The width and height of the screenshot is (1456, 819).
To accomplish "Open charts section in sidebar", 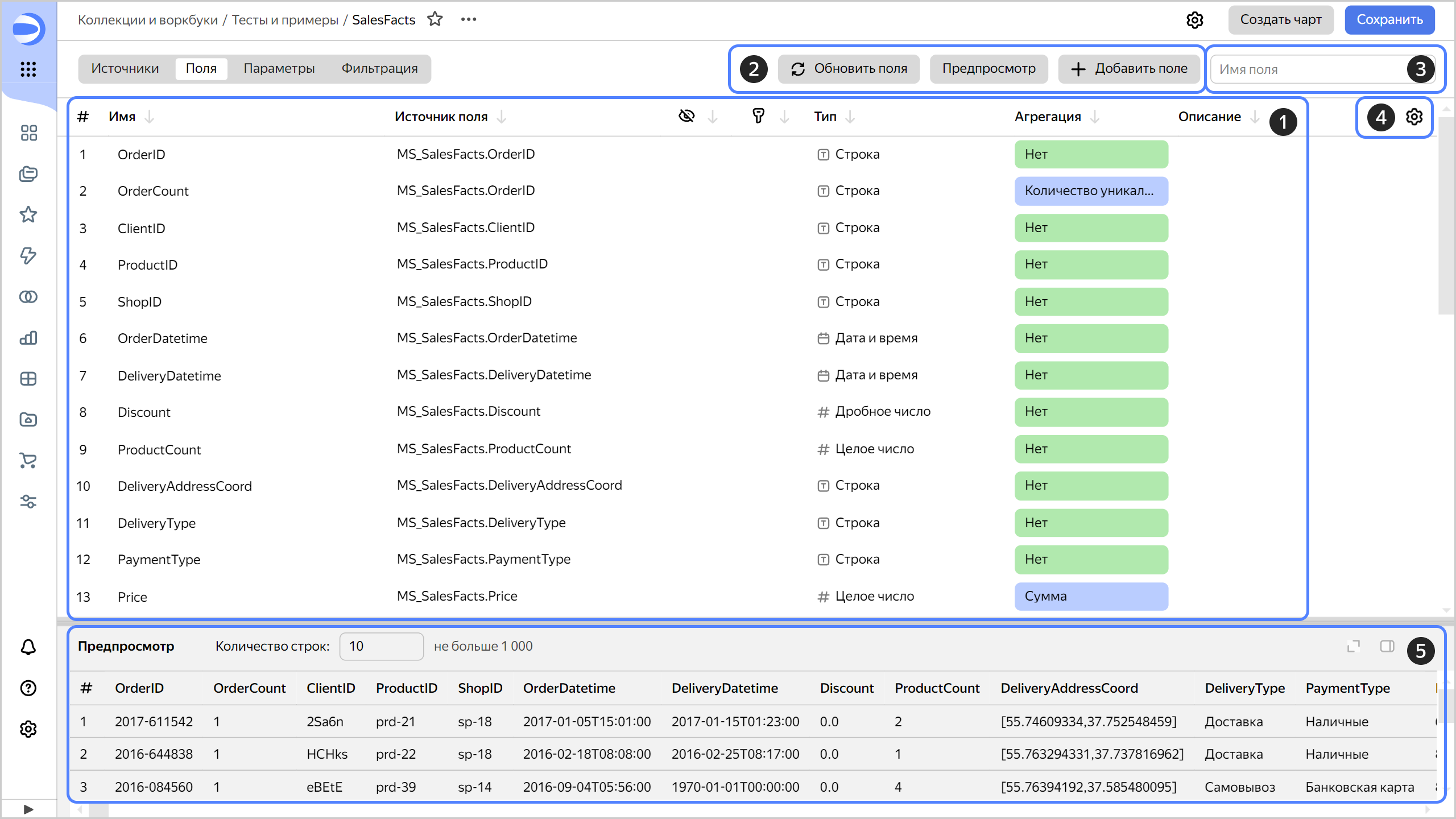I will click(28, 338).
